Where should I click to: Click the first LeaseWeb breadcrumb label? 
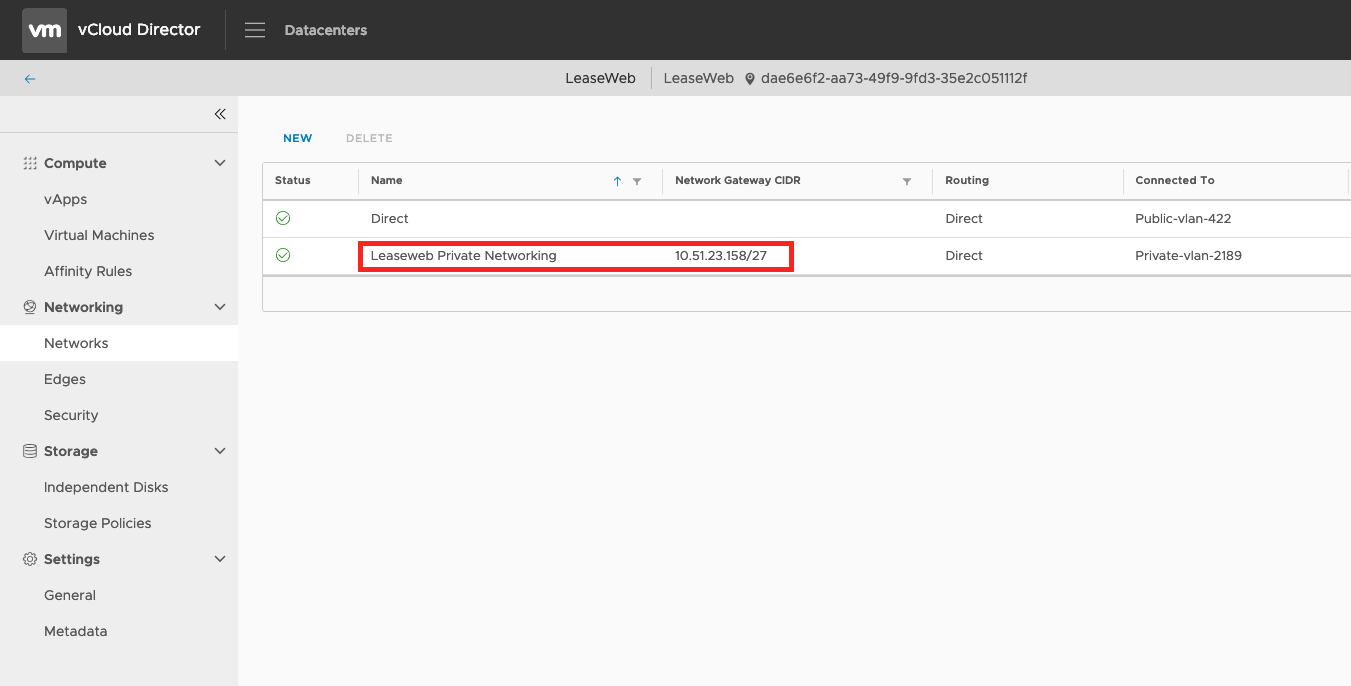point(600,78)
